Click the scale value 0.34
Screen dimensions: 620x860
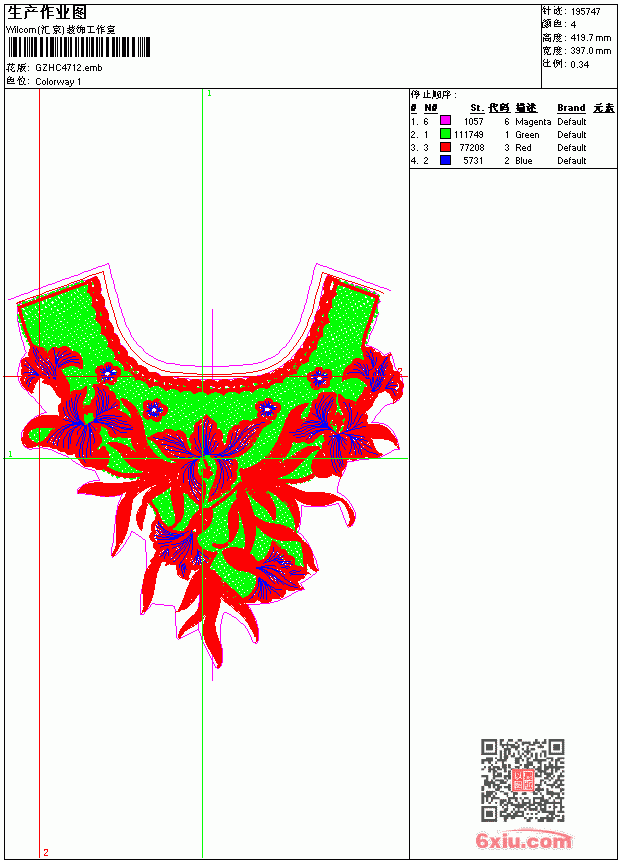coord(579,65)
